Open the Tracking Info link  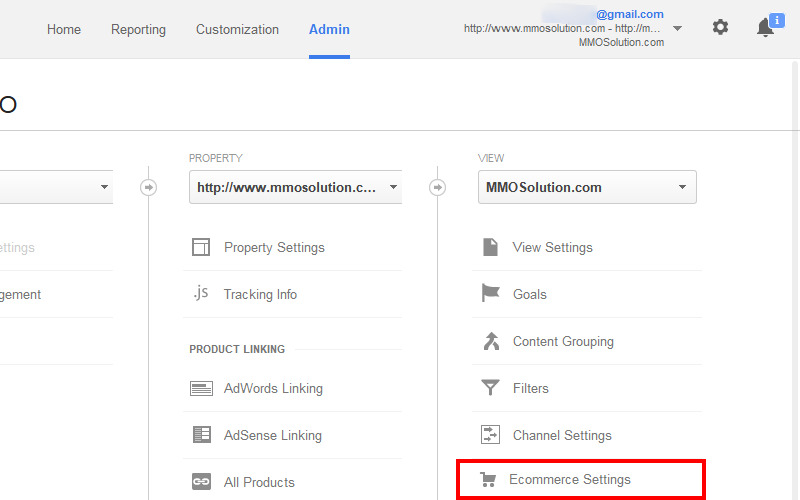tap(260, 294)
